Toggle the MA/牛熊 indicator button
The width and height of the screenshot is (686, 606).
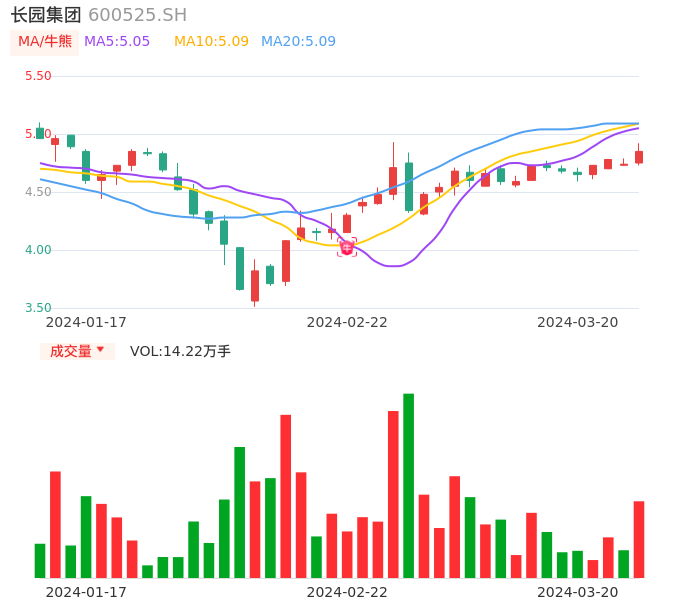tap(45, 42)
